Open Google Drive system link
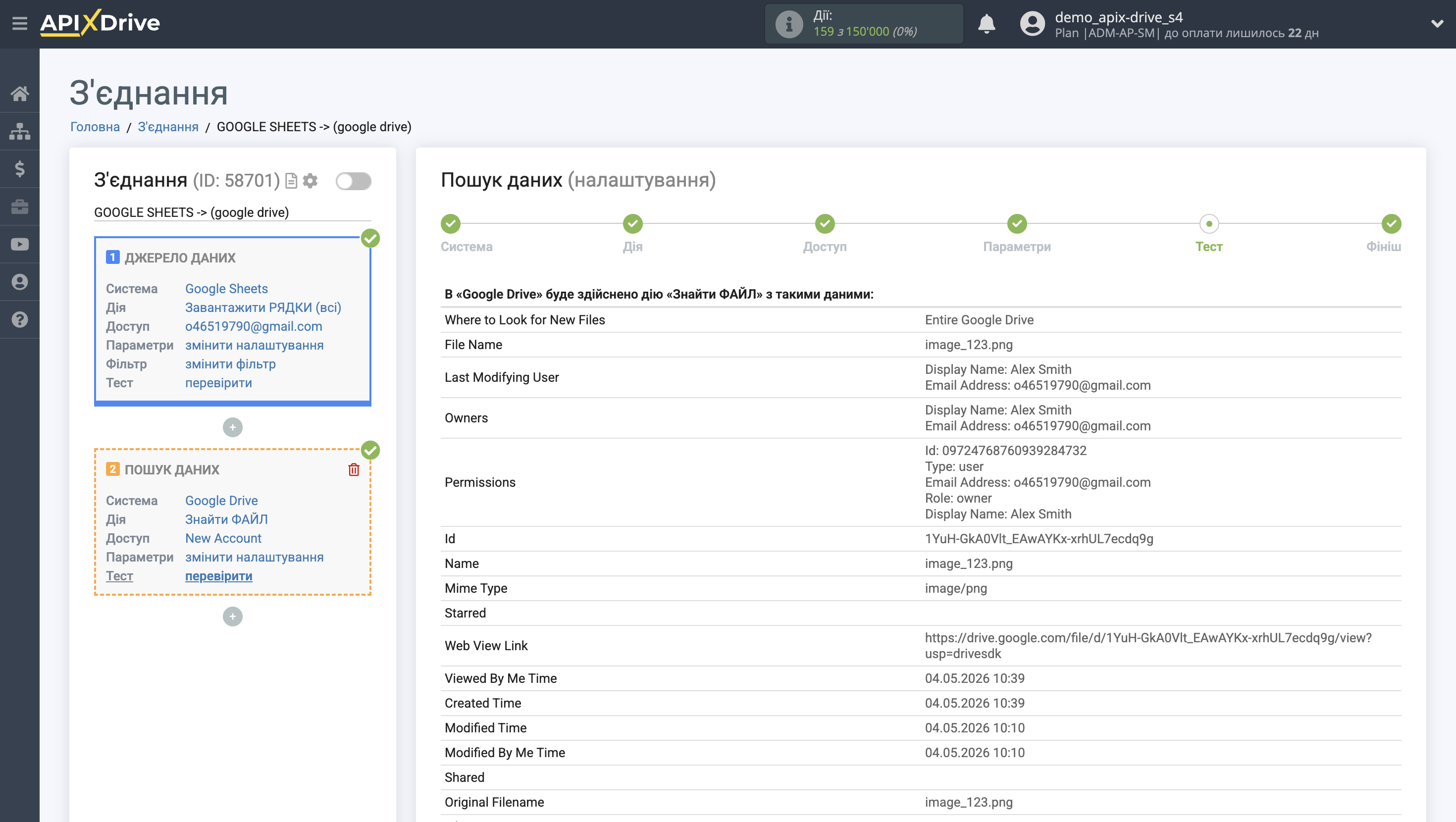 (221, 500)
